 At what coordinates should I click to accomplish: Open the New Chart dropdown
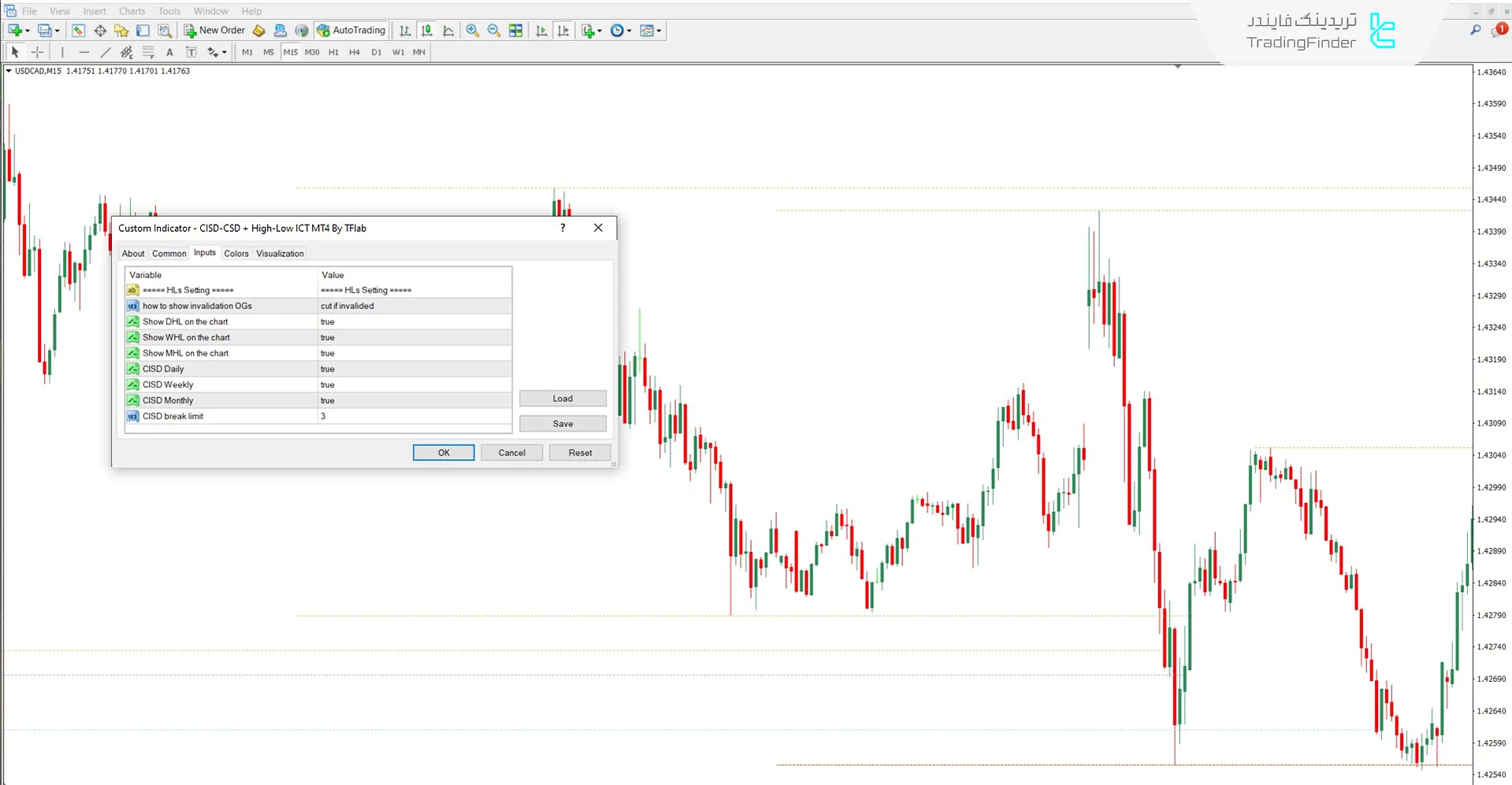tap(599, 30)
